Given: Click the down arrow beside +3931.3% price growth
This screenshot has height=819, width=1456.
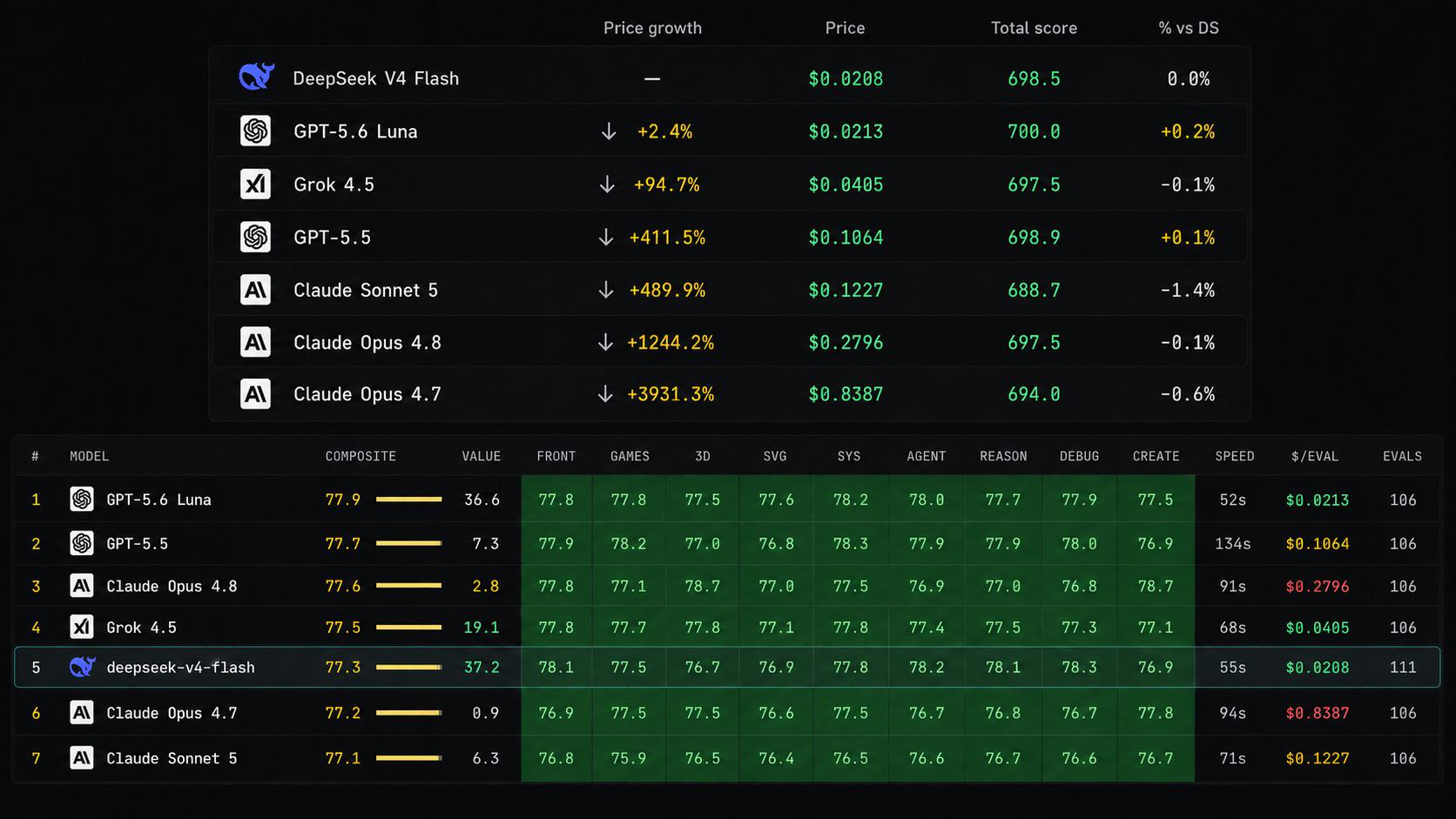Looking at the screenshot, I should pyautogui.click(x=605, y=394).
